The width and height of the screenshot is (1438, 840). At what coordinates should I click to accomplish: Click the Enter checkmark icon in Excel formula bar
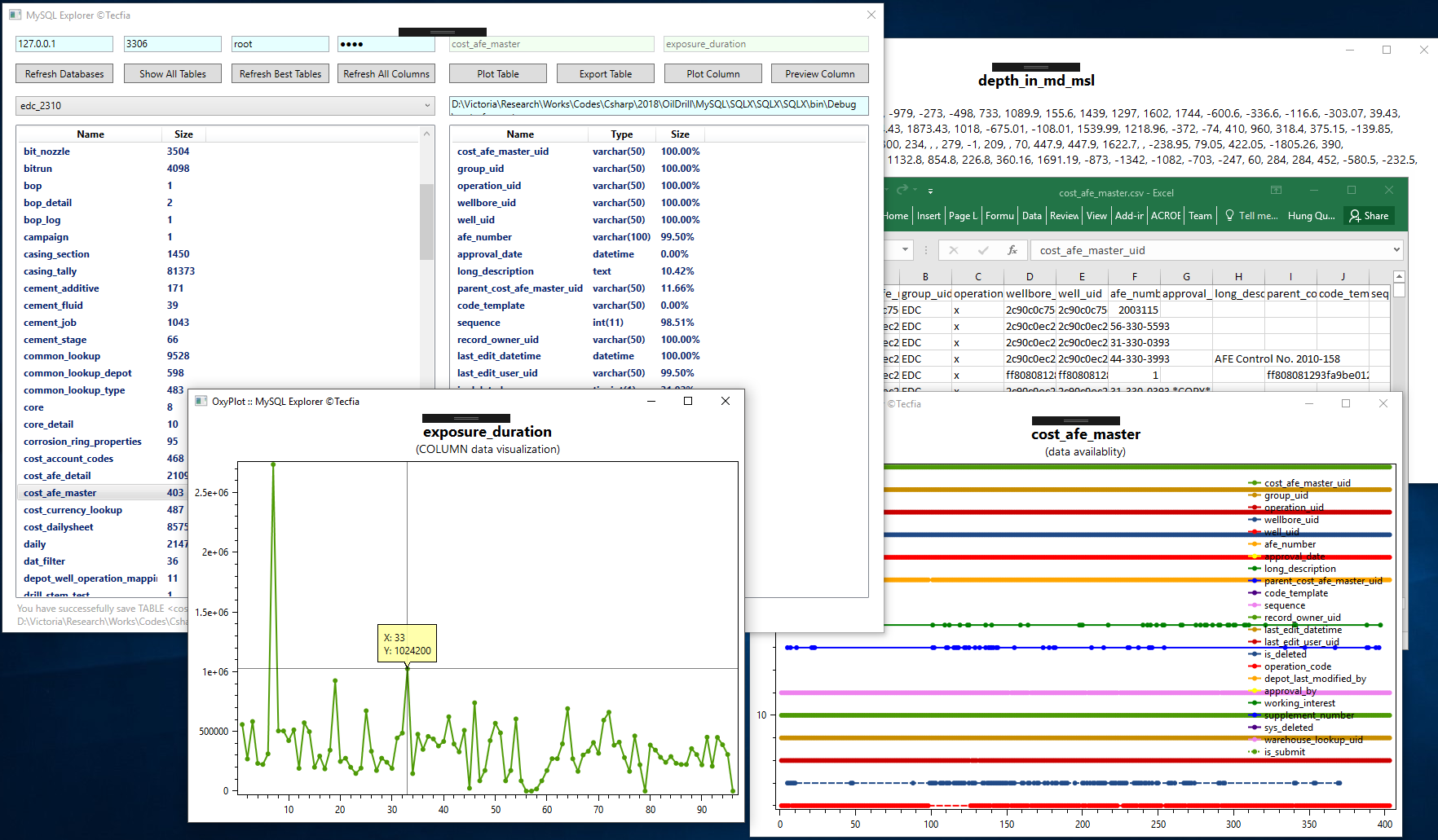click(982, 250)
